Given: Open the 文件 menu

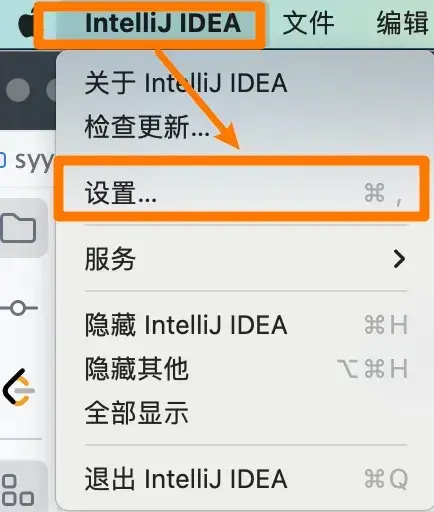Looking at the screenshot, I should coord(308,23).
